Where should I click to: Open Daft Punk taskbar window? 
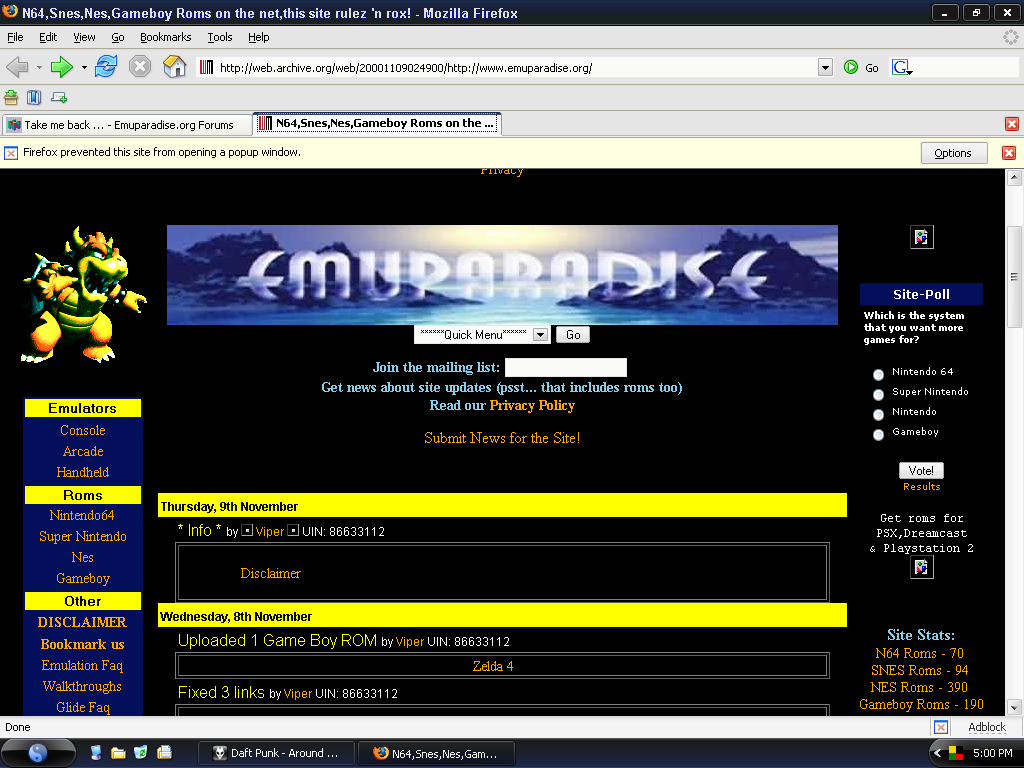[x=276, y=753]
